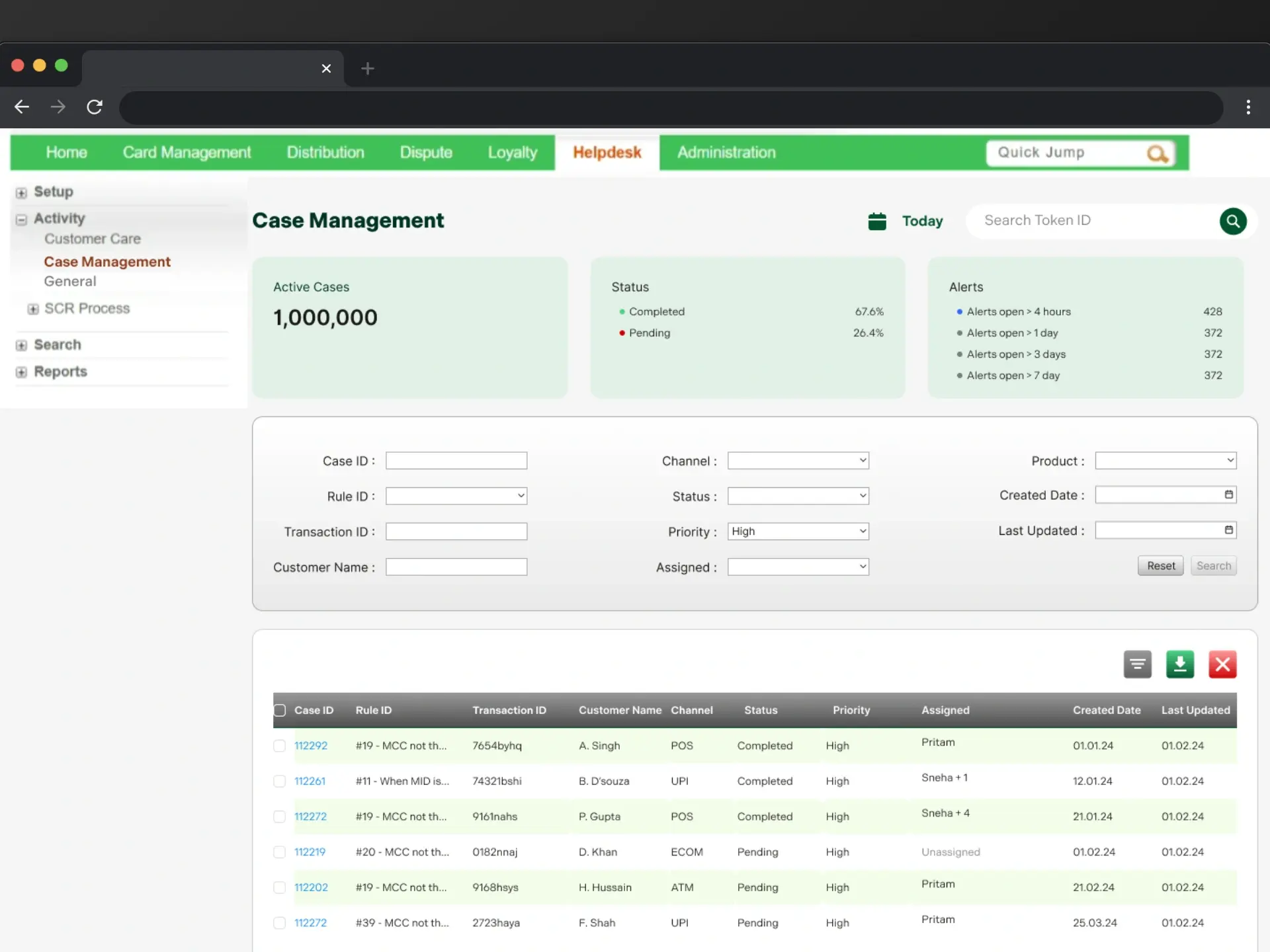The height and width of the screenshot is (952, 1270).
Task: Click the red X clear icon
Action: coord(1222,664)
